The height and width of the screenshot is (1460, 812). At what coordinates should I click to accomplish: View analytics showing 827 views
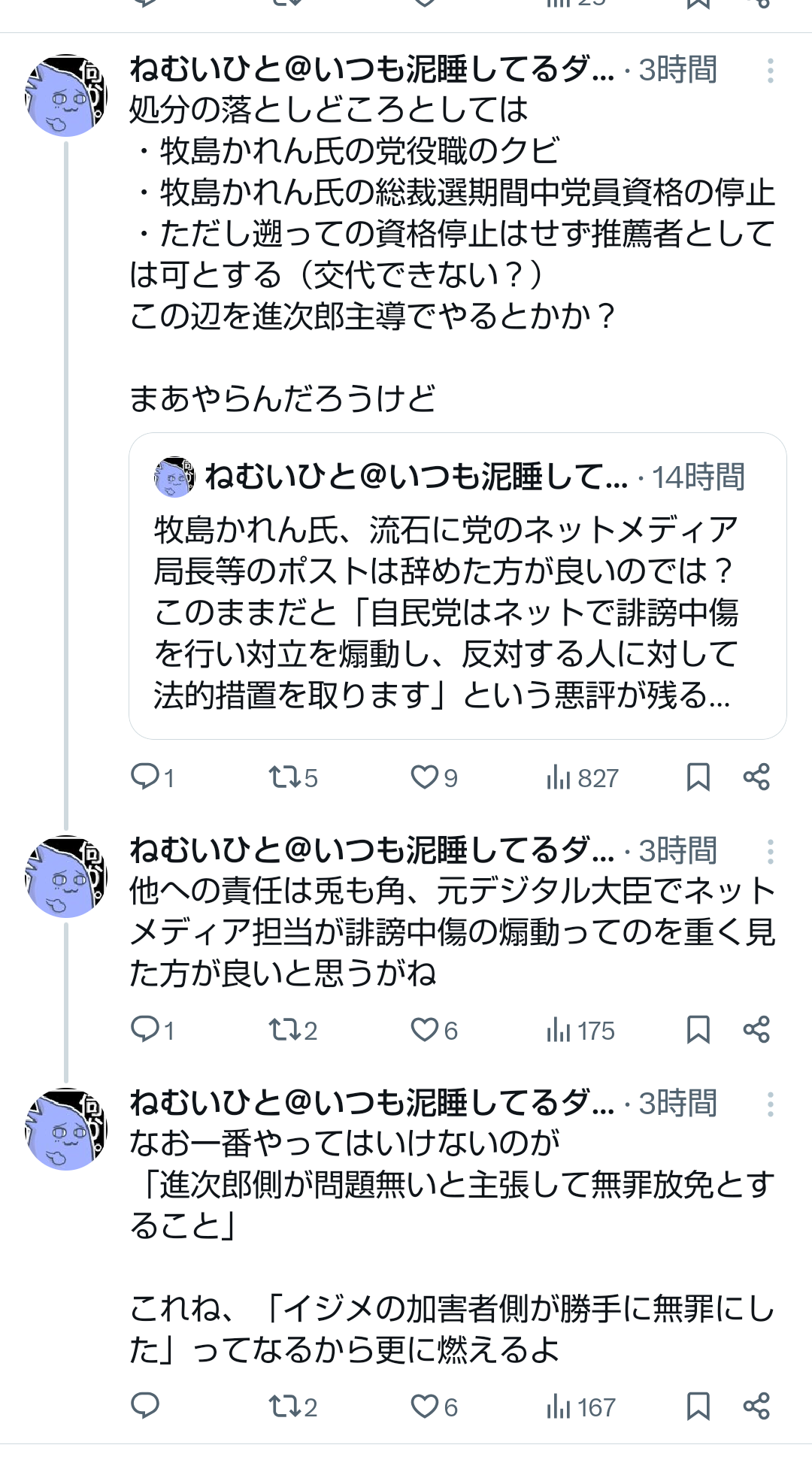click(582, 777)
